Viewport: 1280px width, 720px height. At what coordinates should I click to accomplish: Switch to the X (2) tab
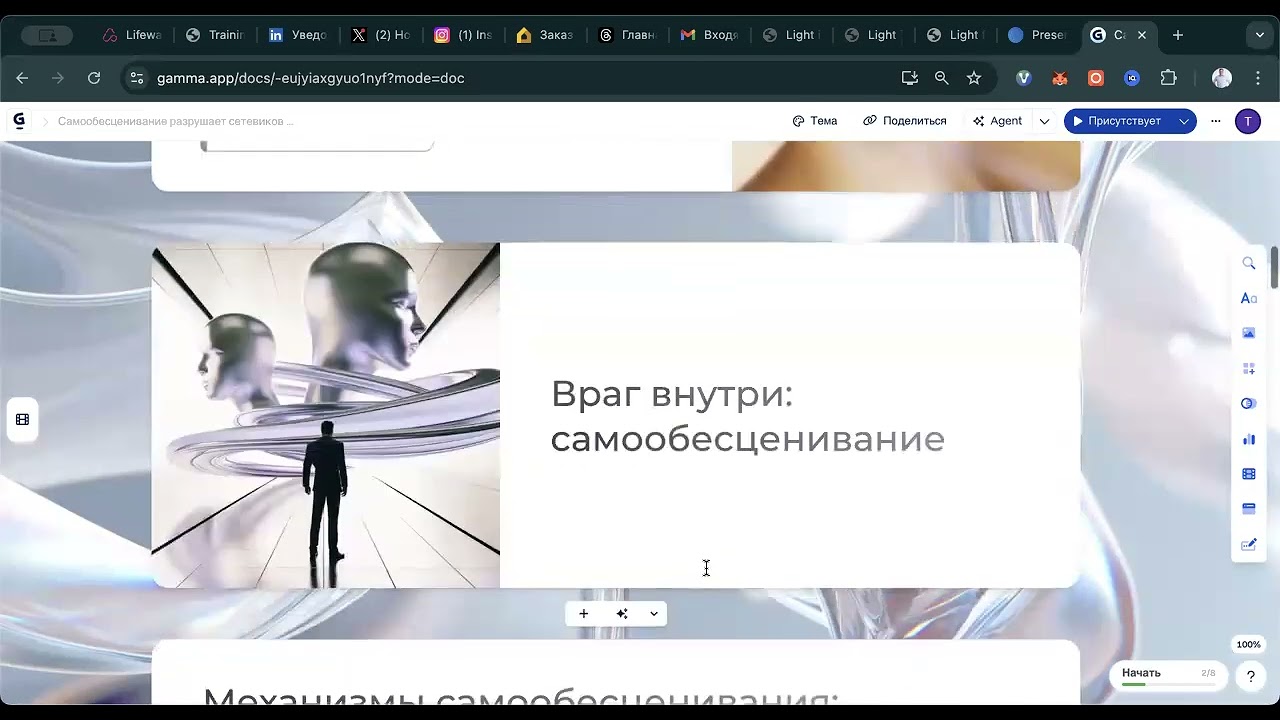[380, 35]
